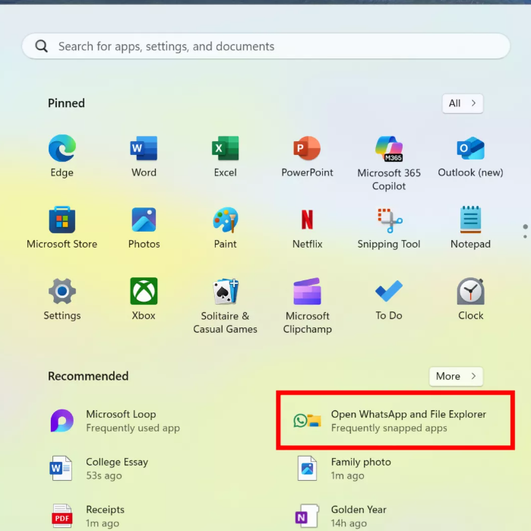Open the Microsoft Store app

coord(62,228)
